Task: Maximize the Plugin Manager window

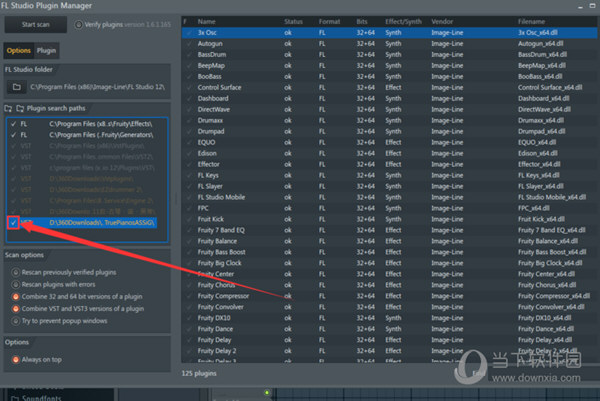Action: pyautogui.click(x=592, y=6)
